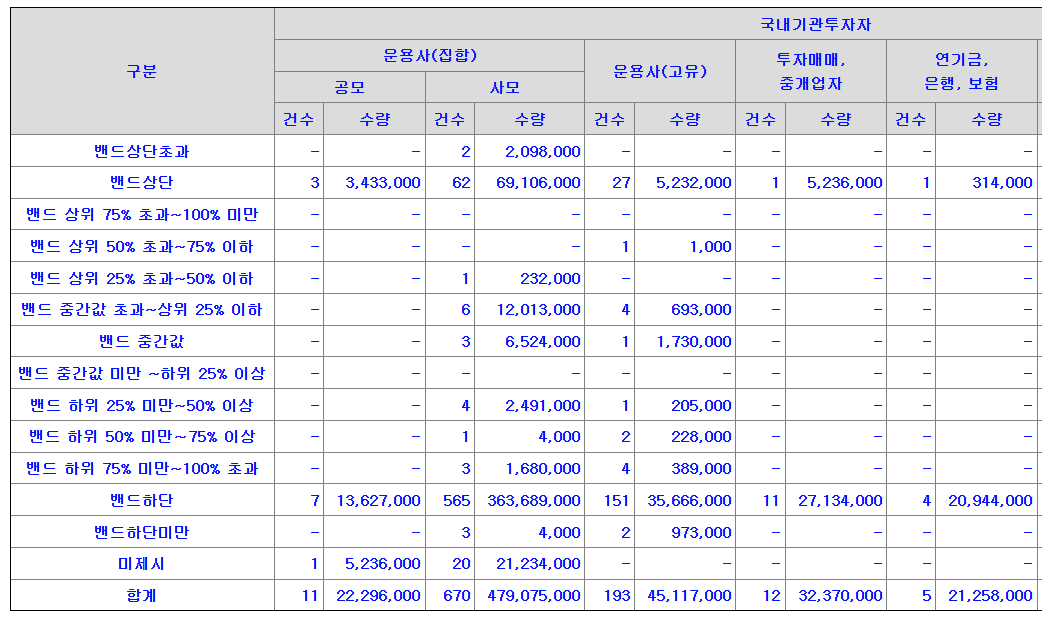Click the total 45,117,000

click(x=690, y=596)
